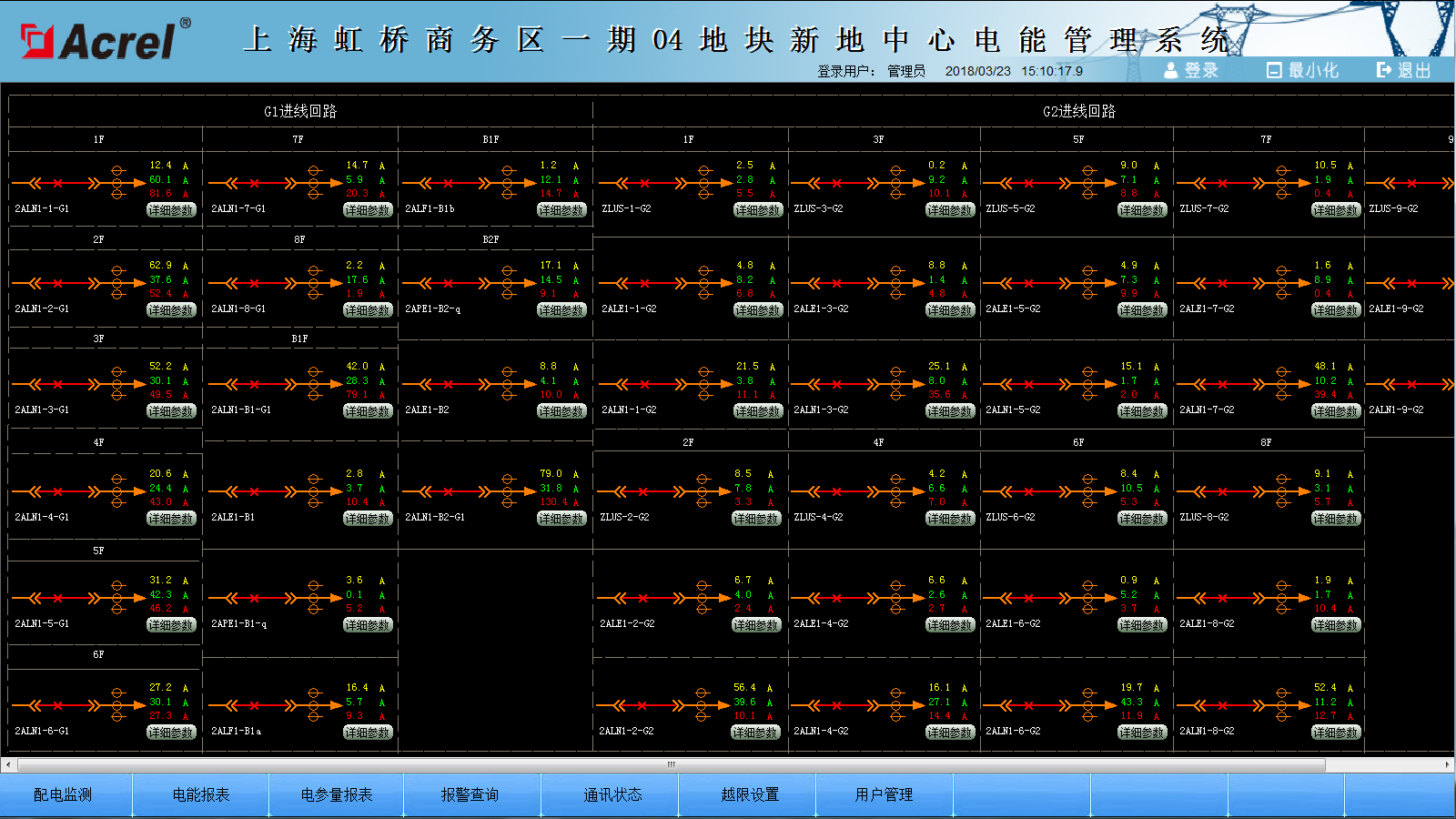Select the 电能报表 tab
This screenshot has width=1456, height=819.
[x=201, y=794]
